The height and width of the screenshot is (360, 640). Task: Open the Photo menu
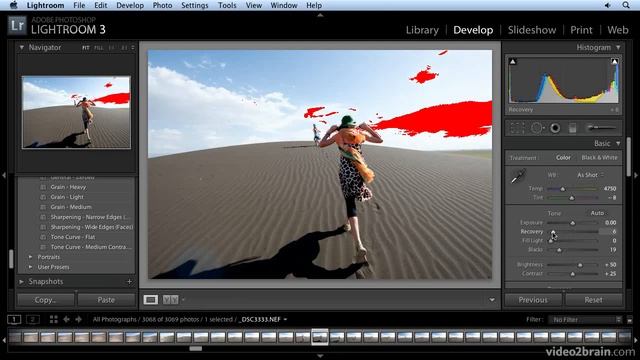click(x=162, y=5)
